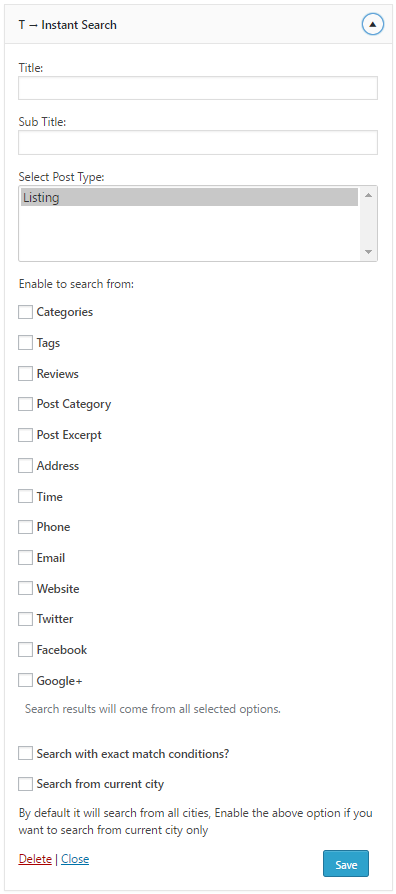Screen dimensions: 396x894
Task: Collapse the Instant Search widget panel
Action: [373, 25]
